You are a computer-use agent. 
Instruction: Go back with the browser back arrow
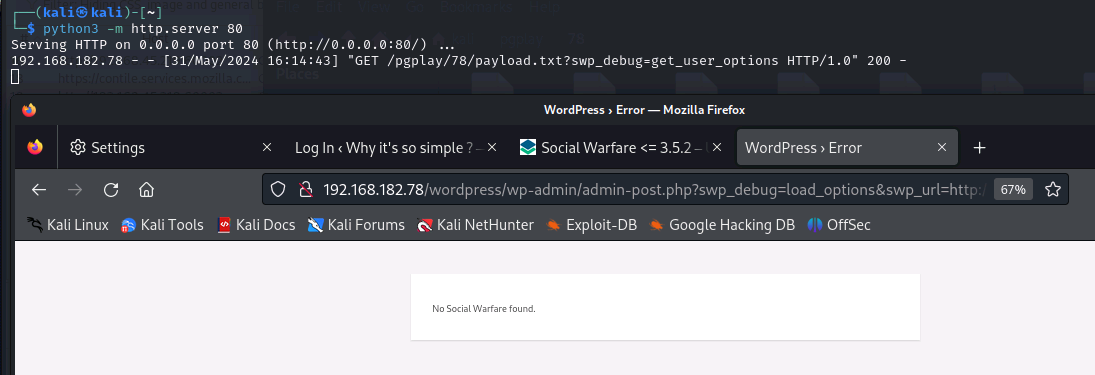pos(39,189)
